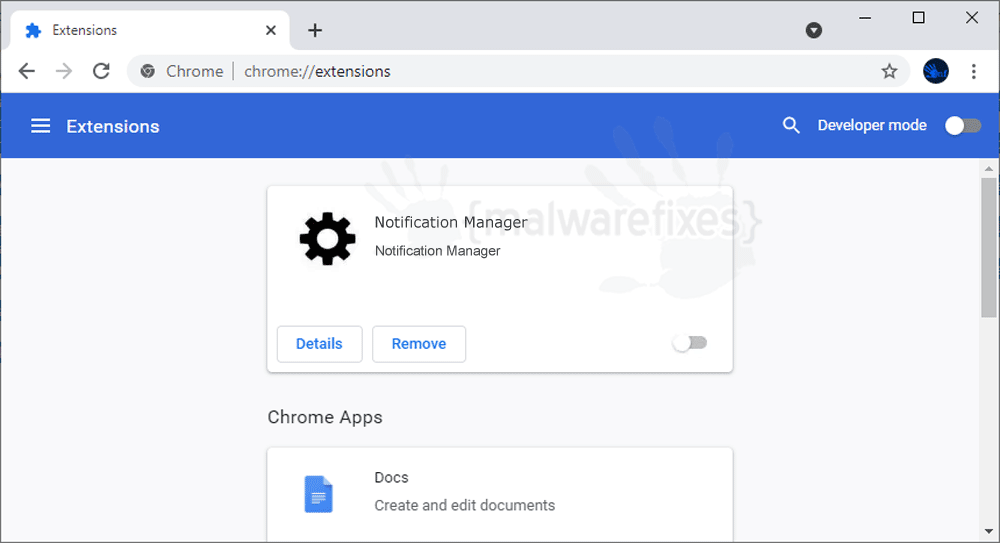Click the vertical scrollbar thumb

point(989,247)
